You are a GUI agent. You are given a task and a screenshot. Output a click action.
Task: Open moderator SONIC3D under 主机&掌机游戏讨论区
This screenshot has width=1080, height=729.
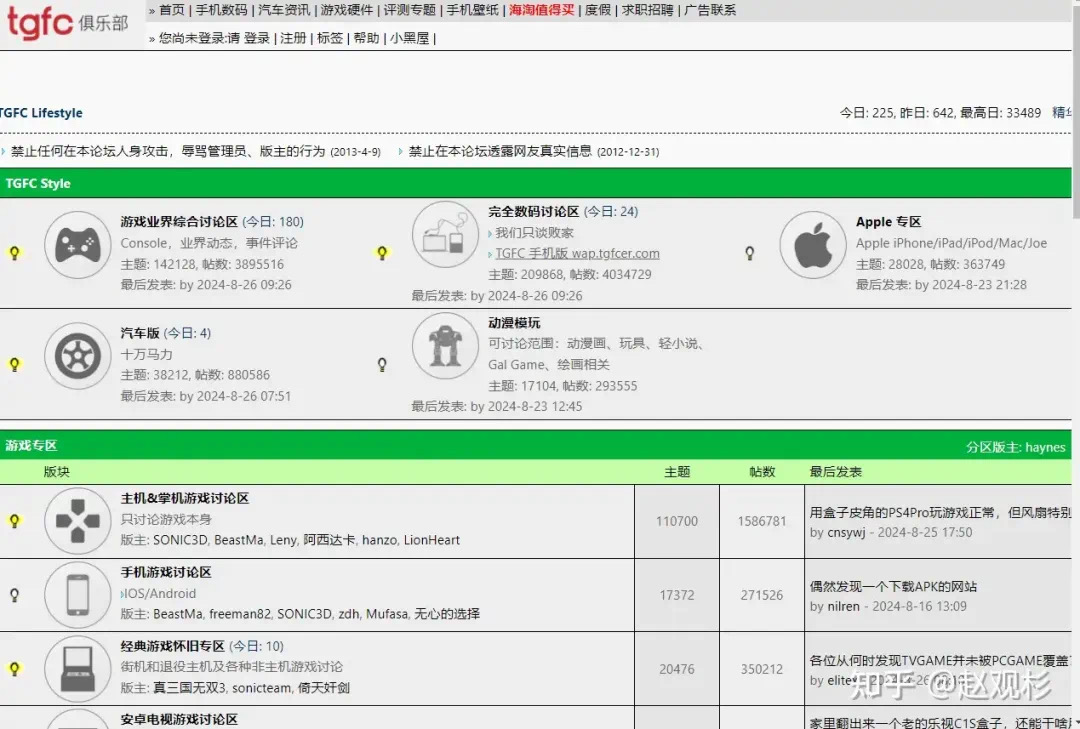180,540
